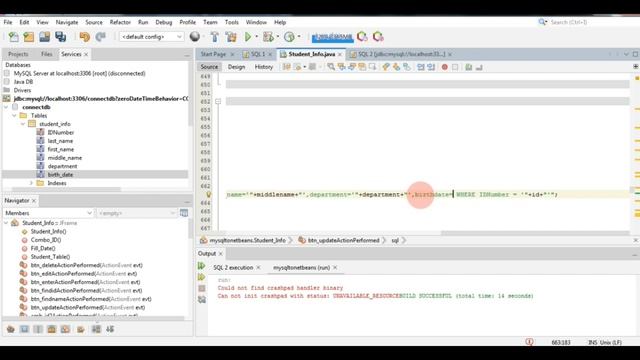The width and height of the screenshot is (640, 360).
Task: Select the last_name column
Action: pyautogui.click(x=60, y=141)
